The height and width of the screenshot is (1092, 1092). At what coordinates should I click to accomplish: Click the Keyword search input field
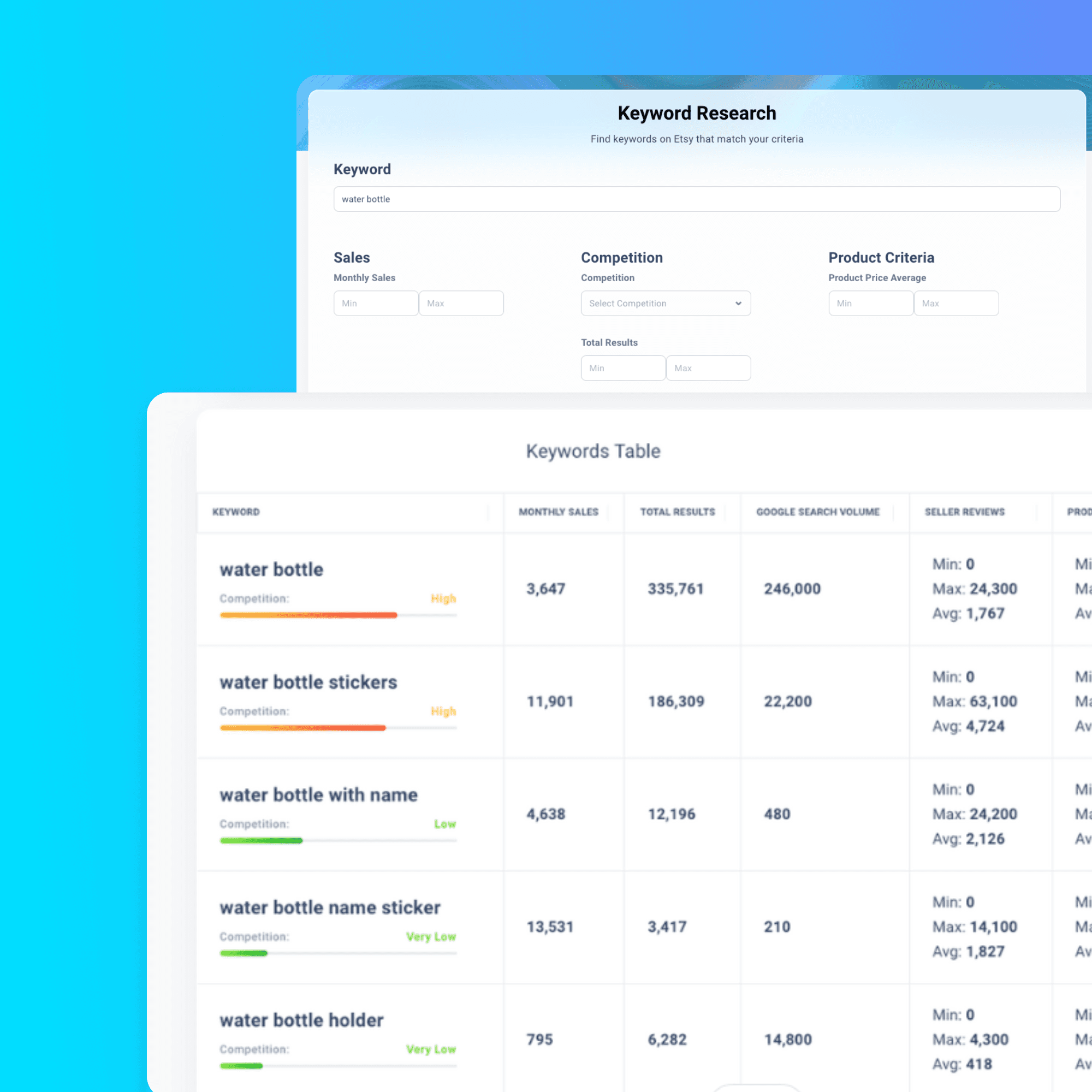click(696, 199)
